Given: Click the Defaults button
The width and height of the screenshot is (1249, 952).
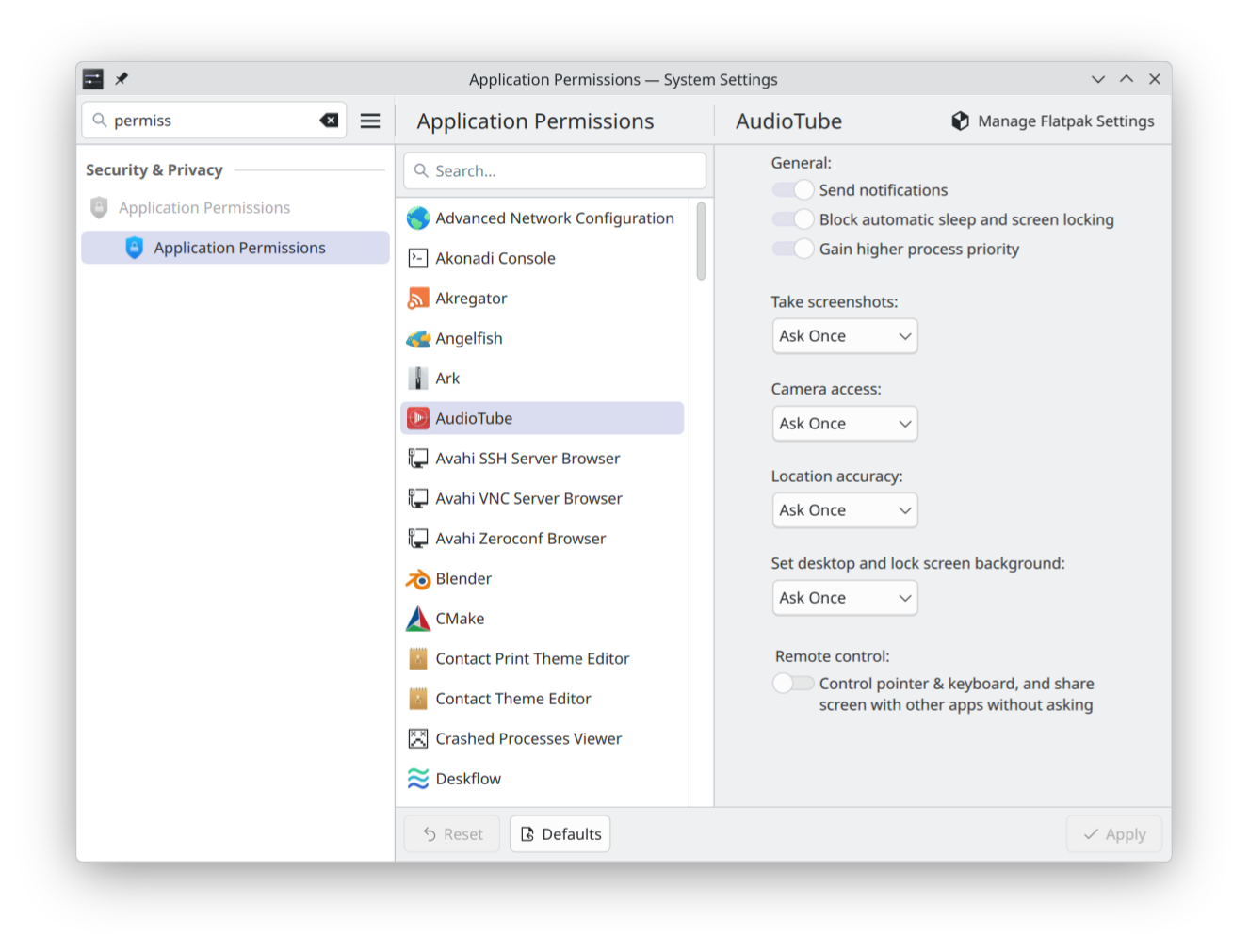Looking at the screenshot, I should (x=560, y=833).
